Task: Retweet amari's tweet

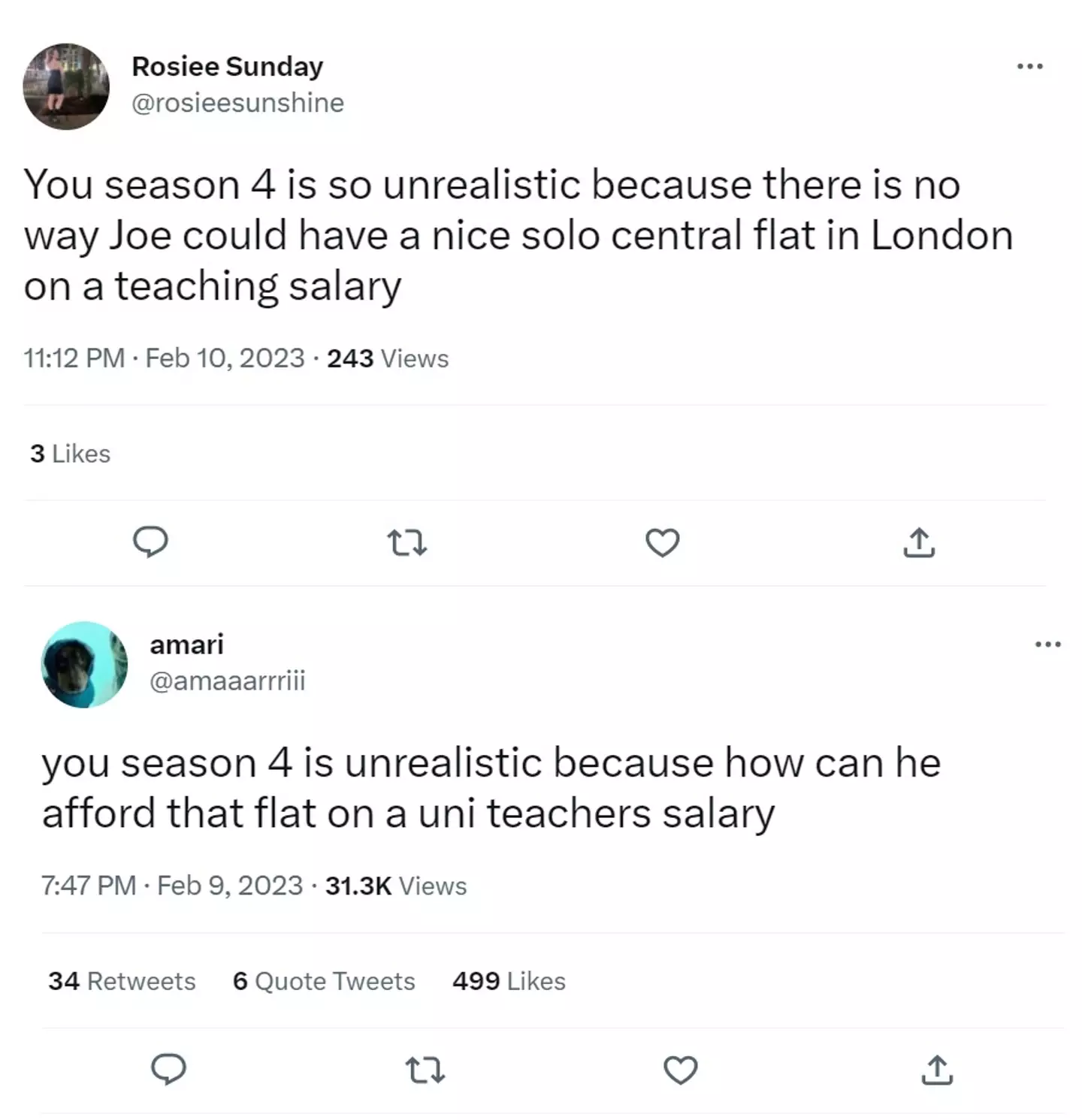Action: point(425,1071)
